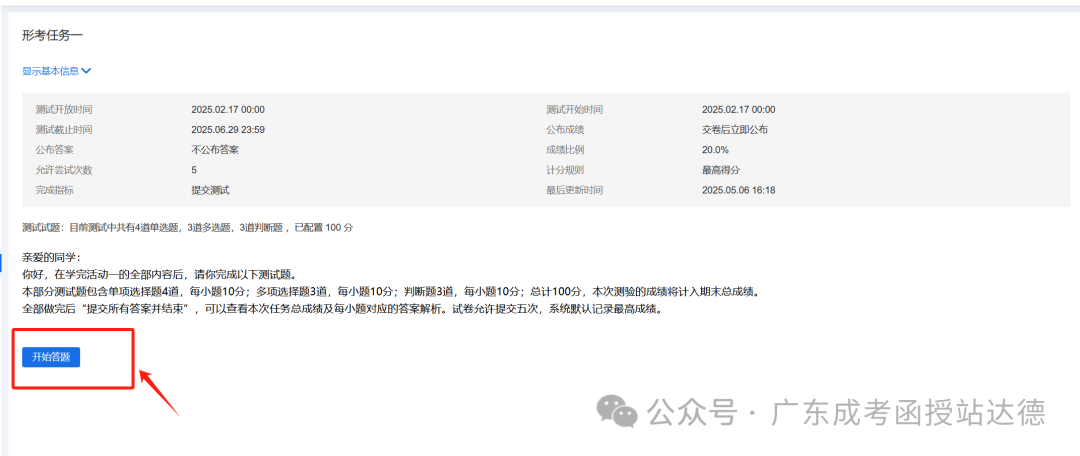Select the 形考任务一 page title
Image resolution: width=1080 pixels, height=456 pixels.
tap(52, 35)
